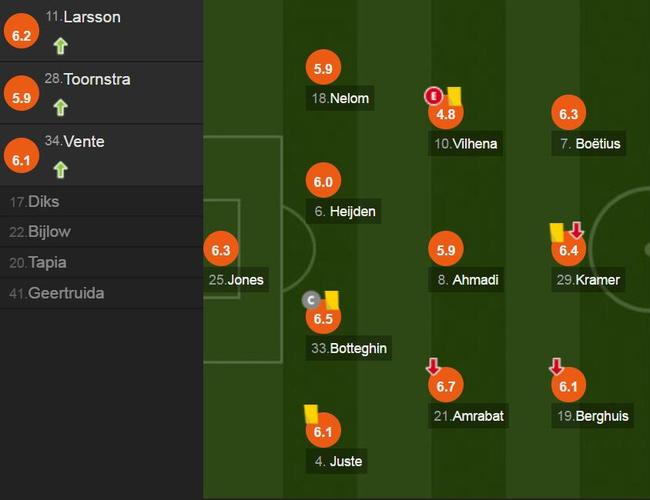Viewport: 650px width, 500px height.
Task: Click the red error icon above Vilhena
Action: coord(434,96)
